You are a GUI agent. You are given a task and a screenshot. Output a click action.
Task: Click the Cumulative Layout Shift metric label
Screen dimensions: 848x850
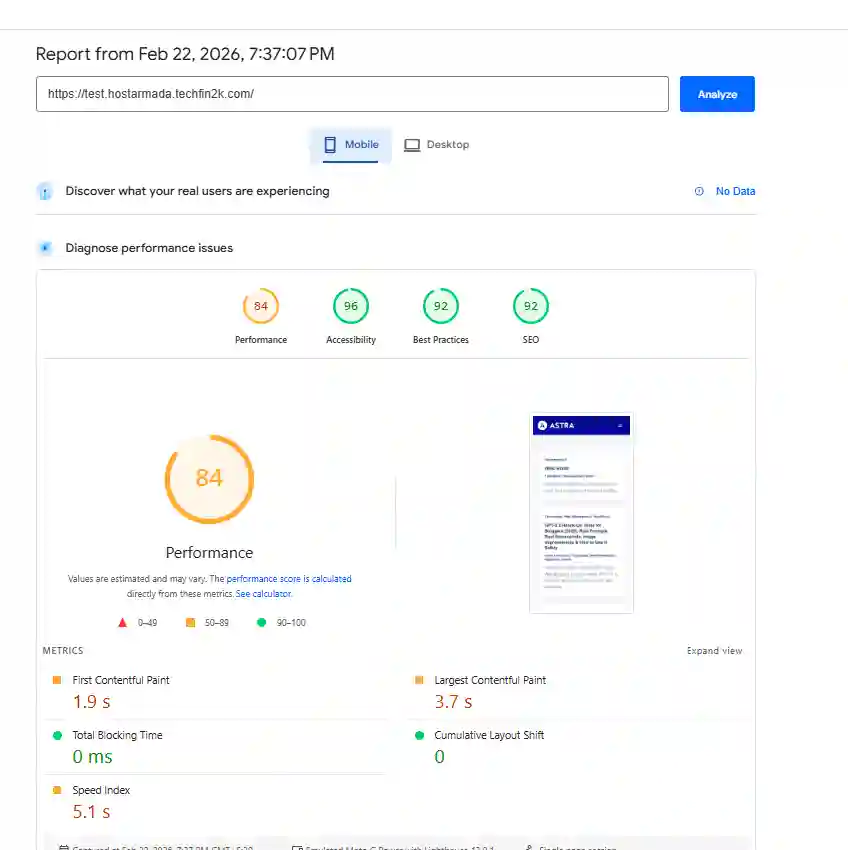click(x=489, y=735)
